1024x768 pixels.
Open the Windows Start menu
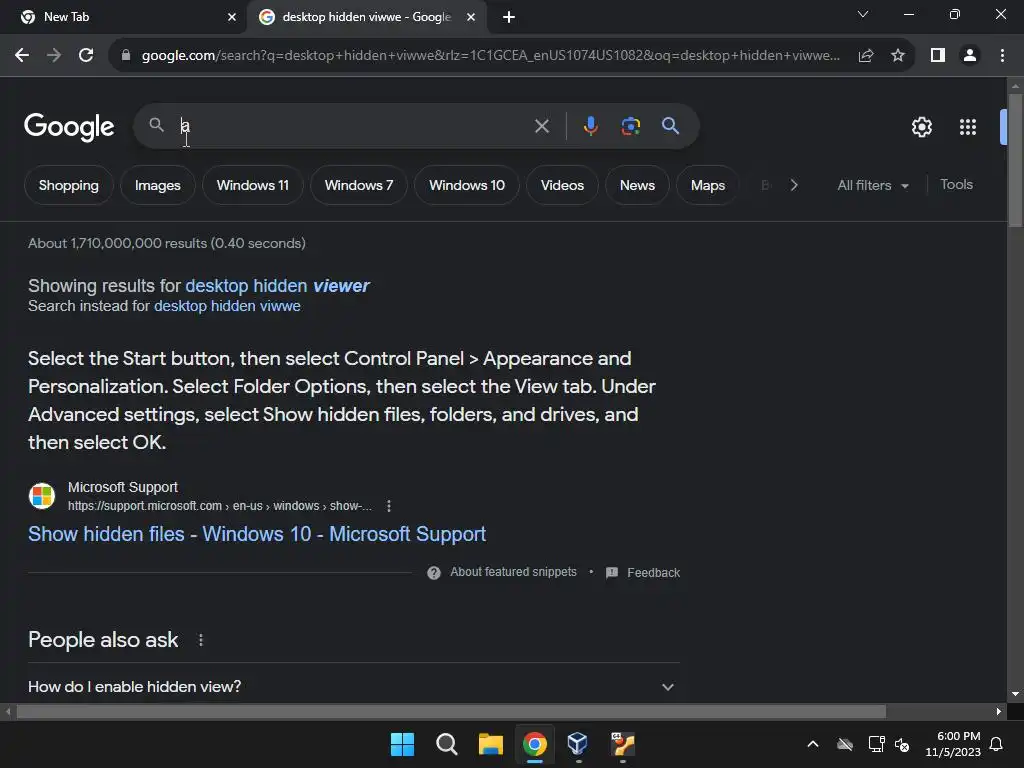402,744
